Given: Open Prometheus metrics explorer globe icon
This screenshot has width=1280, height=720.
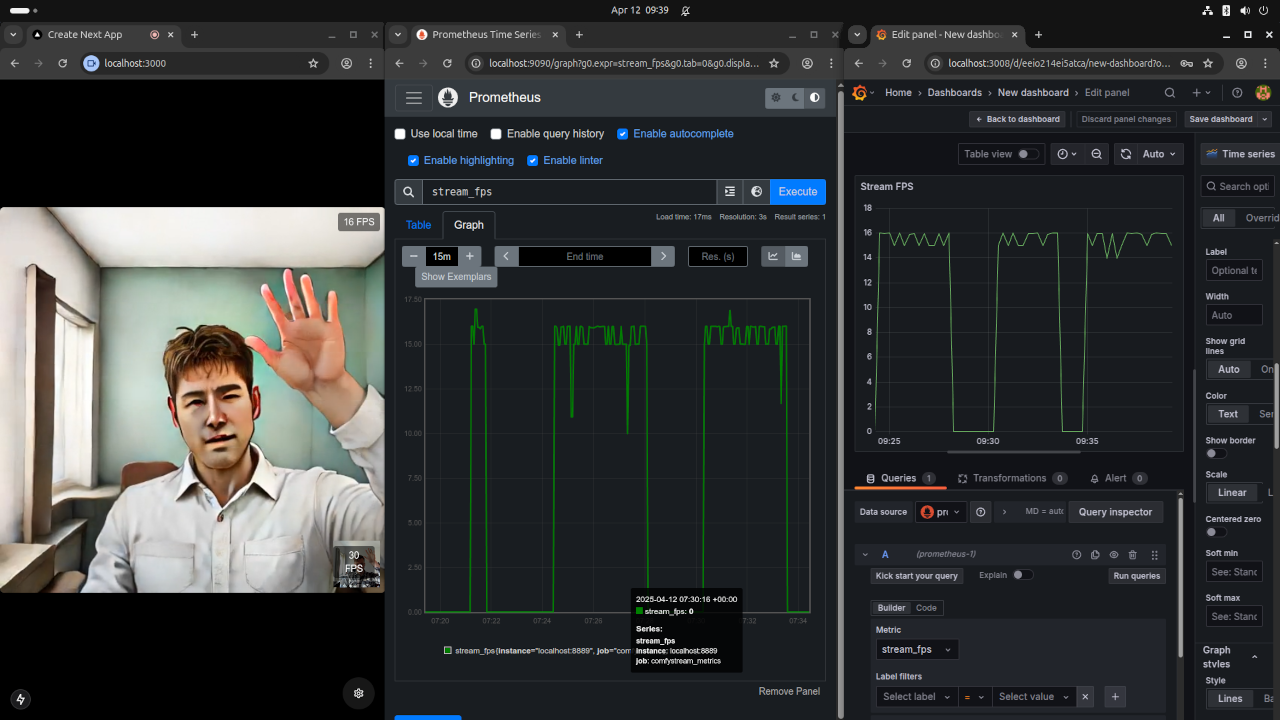Looking at the screenshot, I should point(757,192).
